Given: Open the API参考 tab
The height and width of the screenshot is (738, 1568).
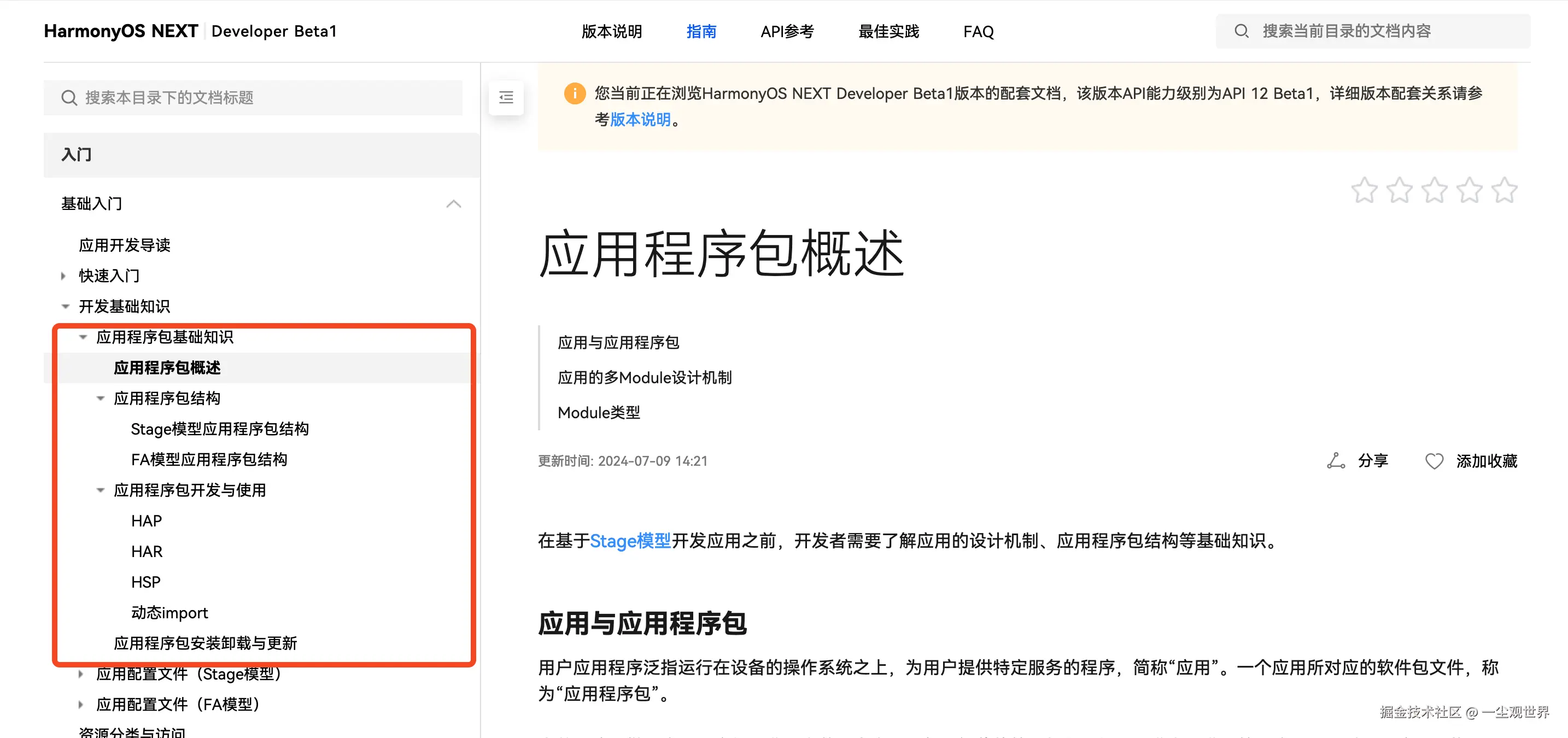Looking at the screenshot, I should [787, 32].
